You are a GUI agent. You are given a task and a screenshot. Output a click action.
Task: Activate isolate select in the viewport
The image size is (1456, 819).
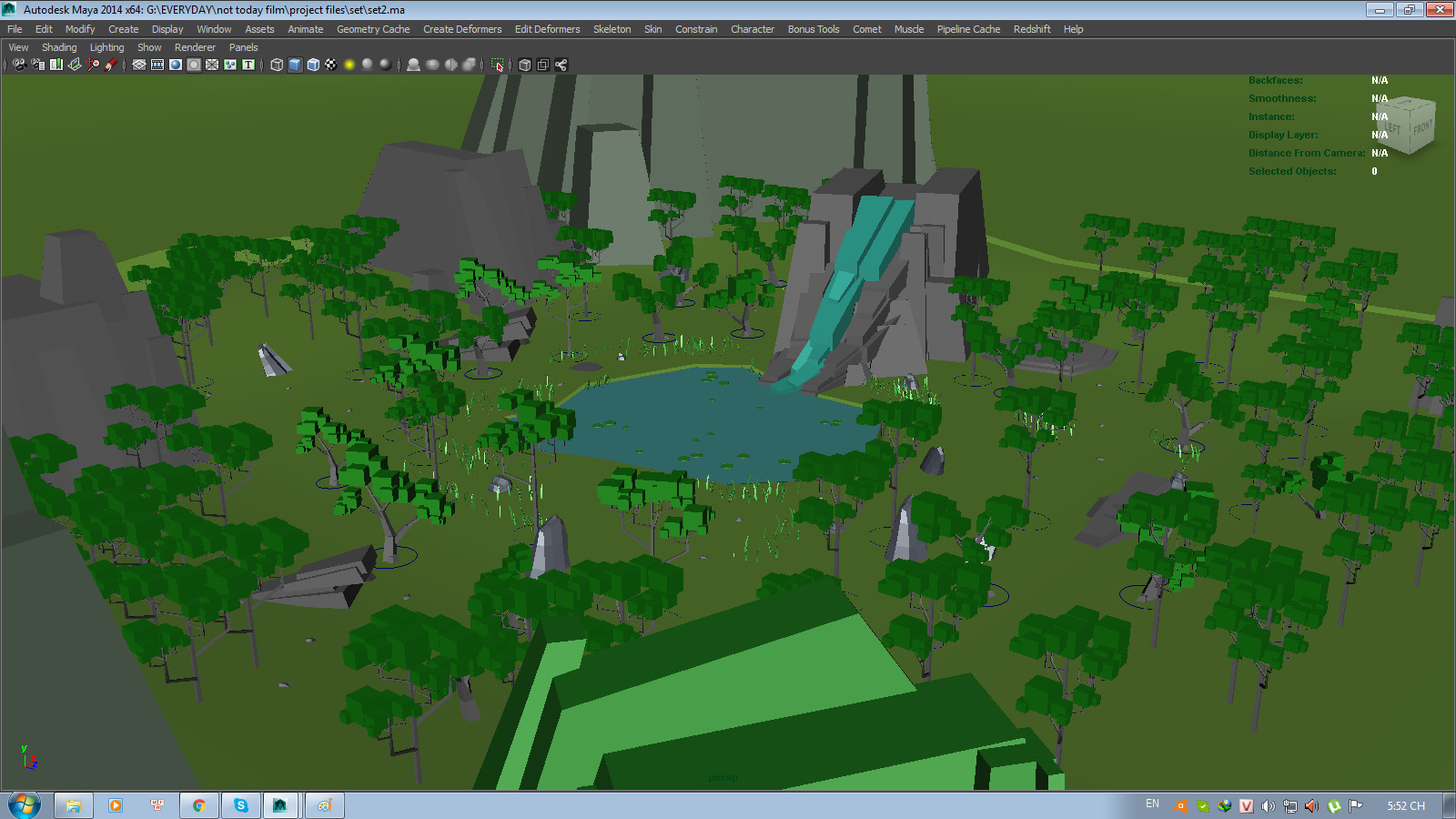point(497,65)
